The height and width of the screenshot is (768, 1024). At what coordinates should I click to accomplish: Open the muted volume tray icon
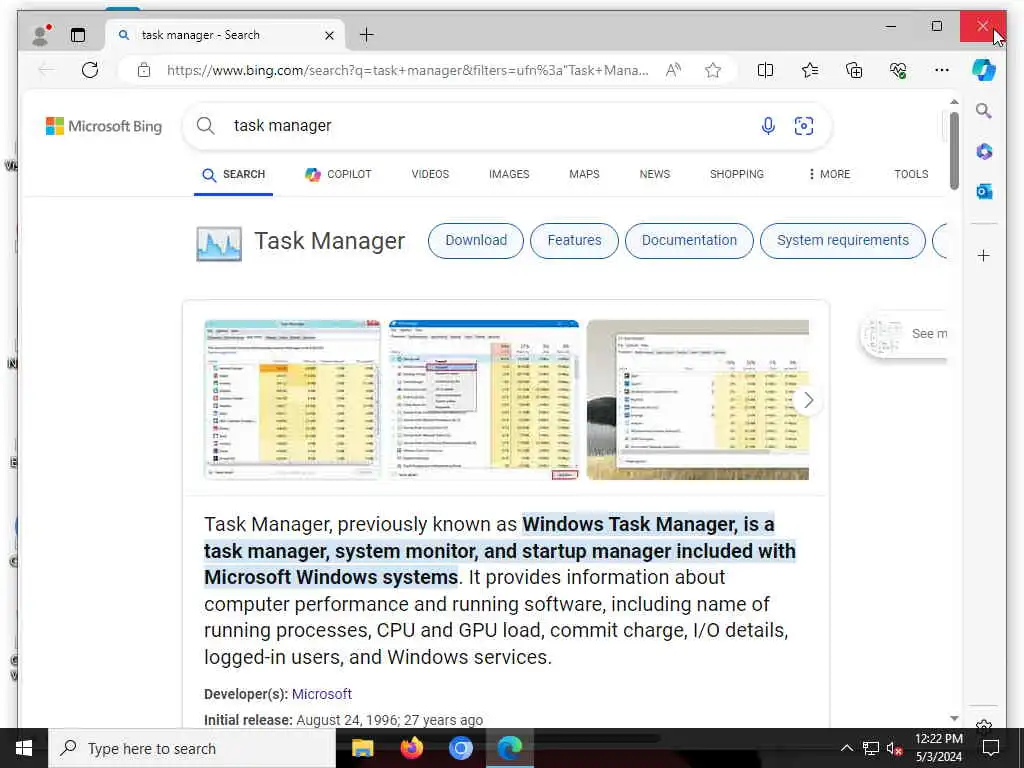tap(894, 748)
